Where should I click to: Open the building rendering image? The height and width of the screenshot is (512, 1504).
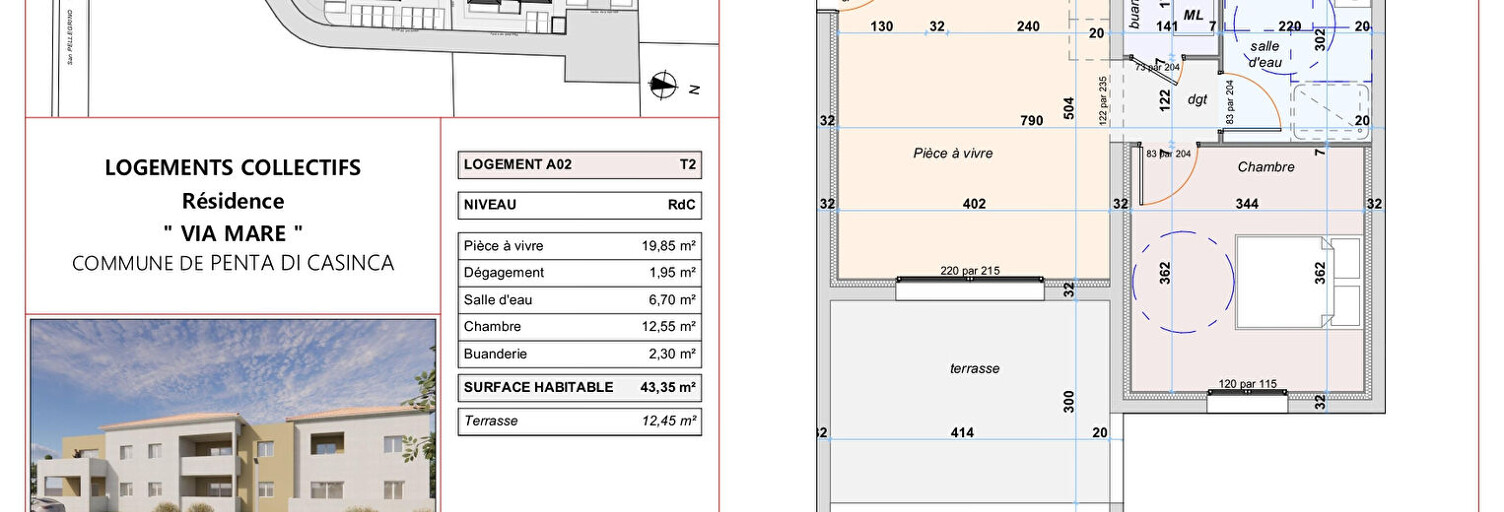233,415
